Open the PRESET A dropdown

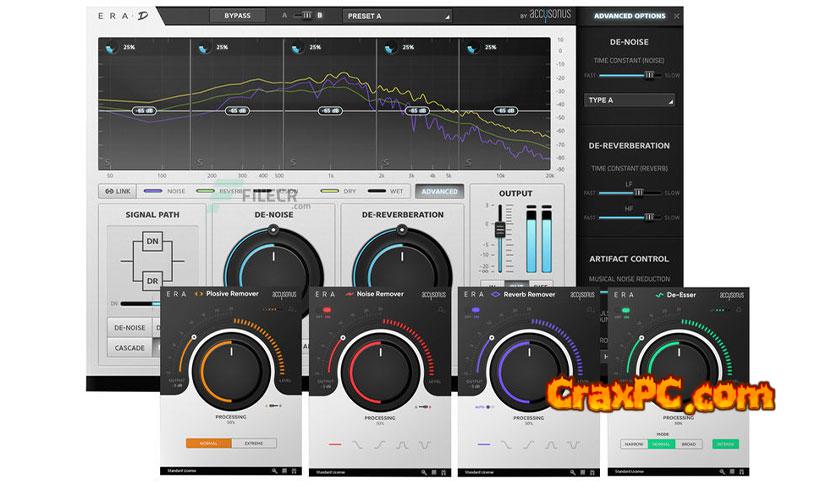pyautogui.click(x=397, y=16)
